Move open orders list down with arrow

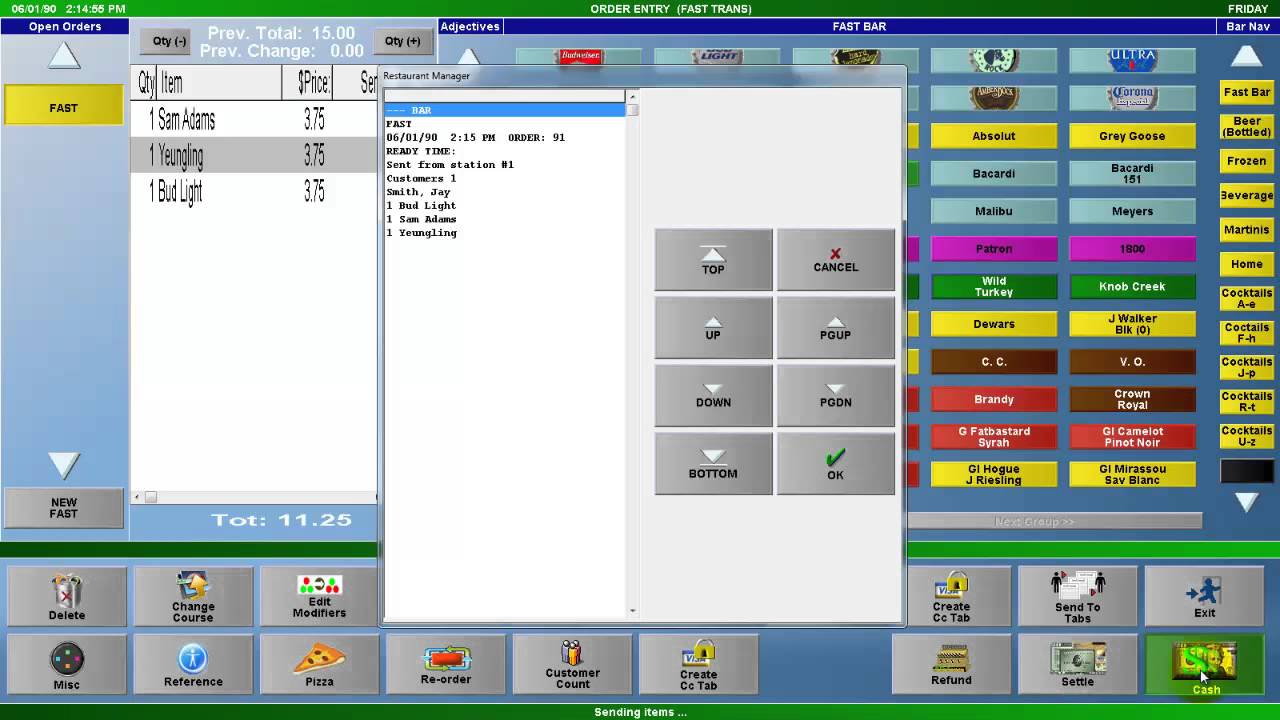64,464
